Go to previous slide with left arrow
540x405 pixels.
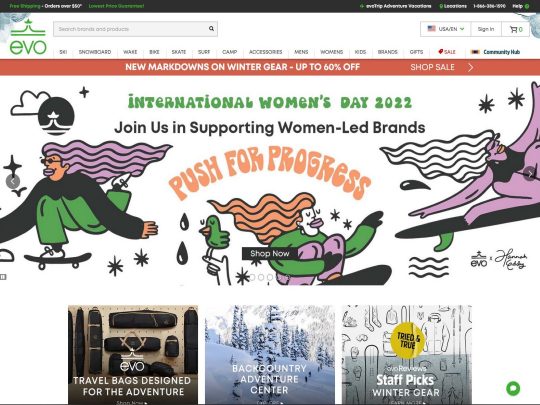[13, 181]
